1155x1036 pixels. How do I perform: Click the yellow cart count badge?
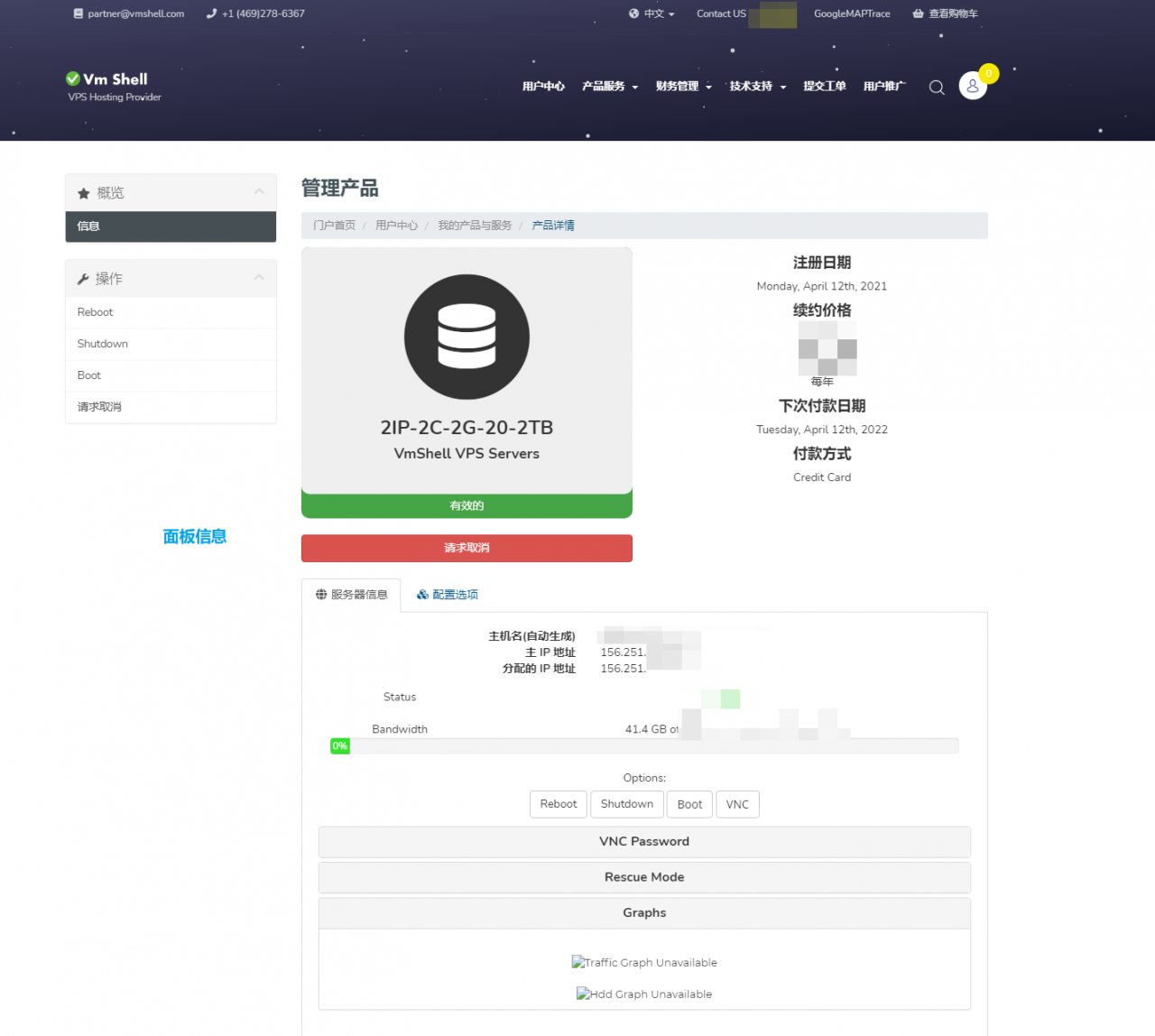pos(989,73)
